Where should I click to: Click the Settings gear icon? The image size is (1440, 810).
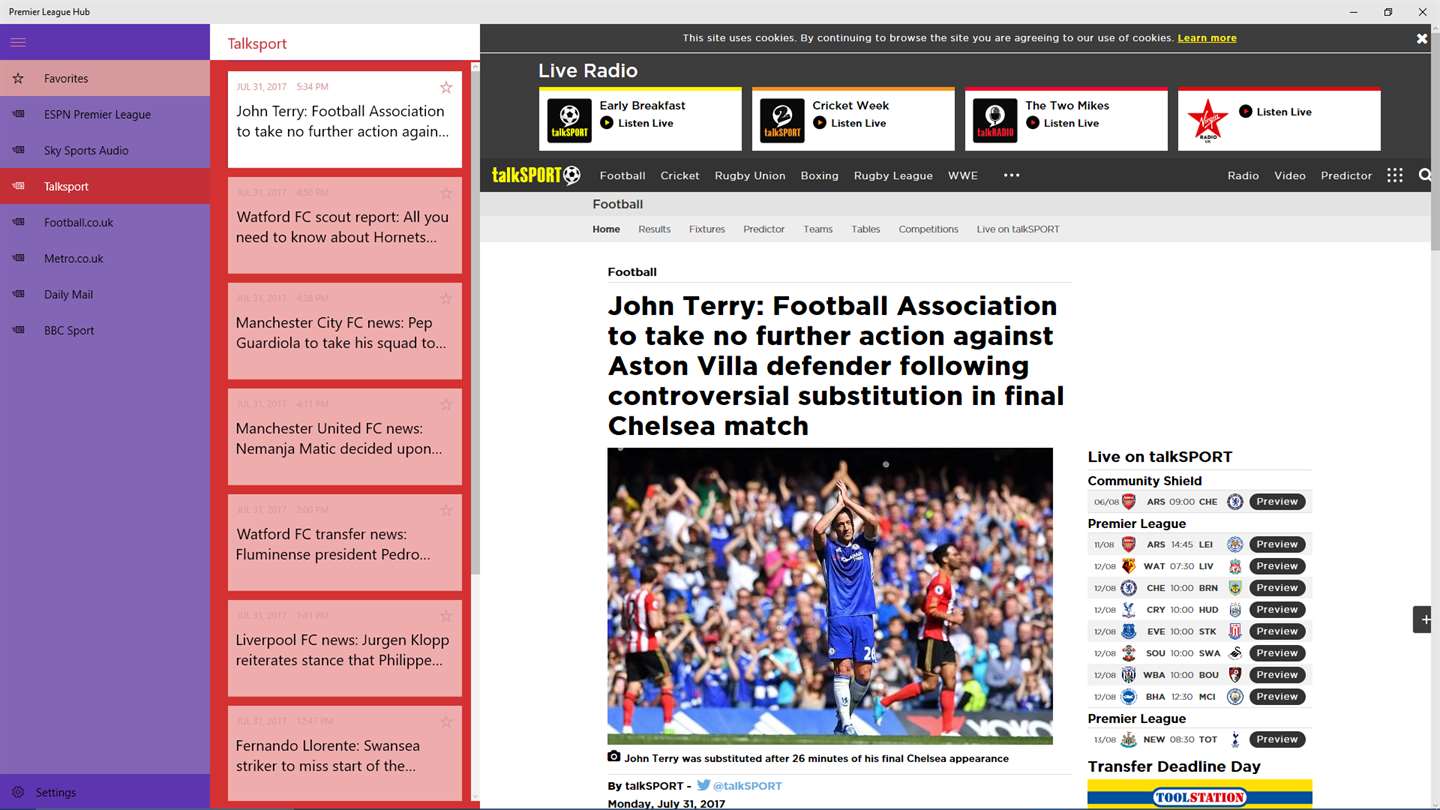pyautogui.click(x=18, y=792)
